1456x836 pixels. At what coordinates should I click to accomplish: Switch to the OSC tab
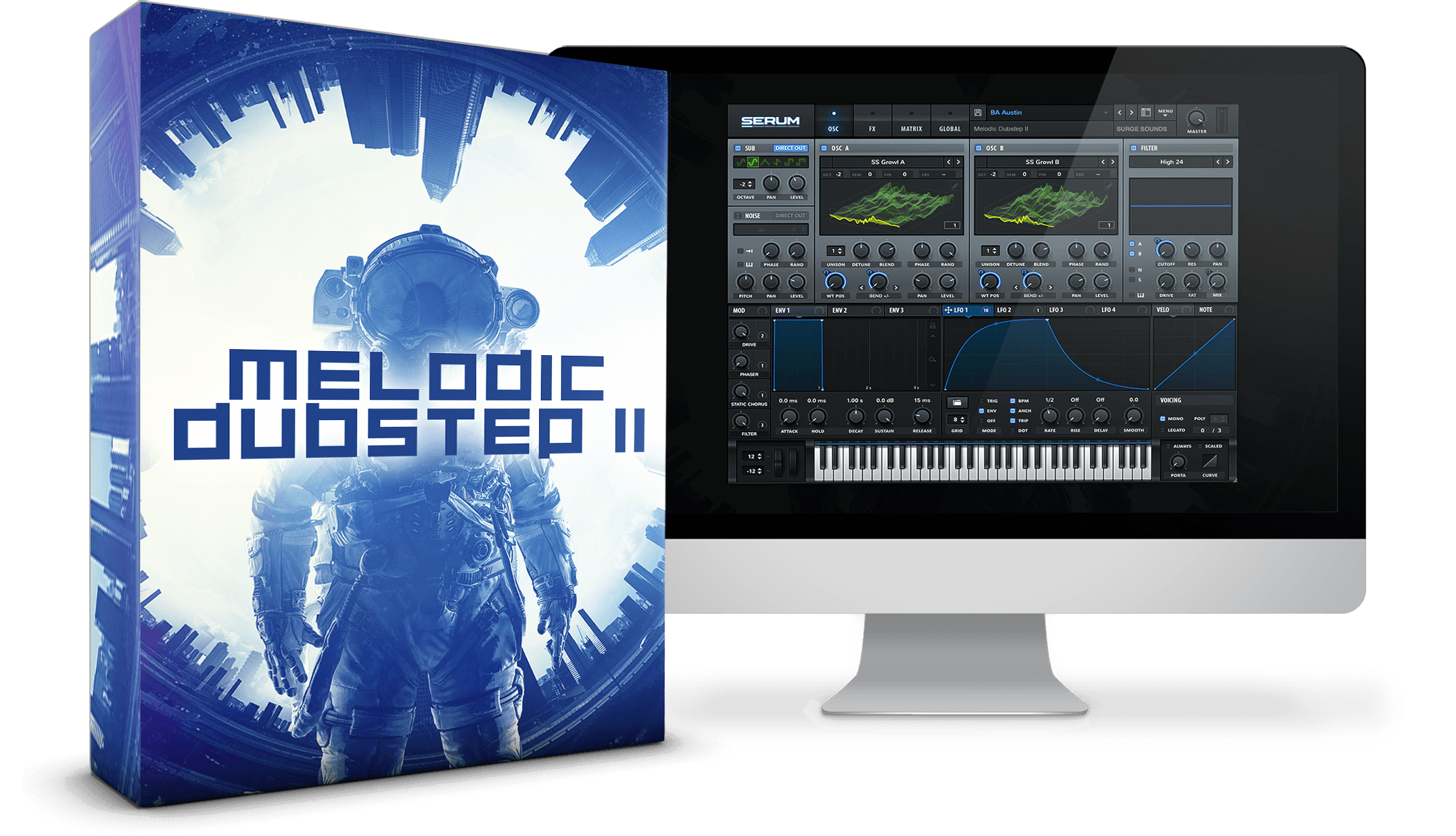[x=833, y=120]
